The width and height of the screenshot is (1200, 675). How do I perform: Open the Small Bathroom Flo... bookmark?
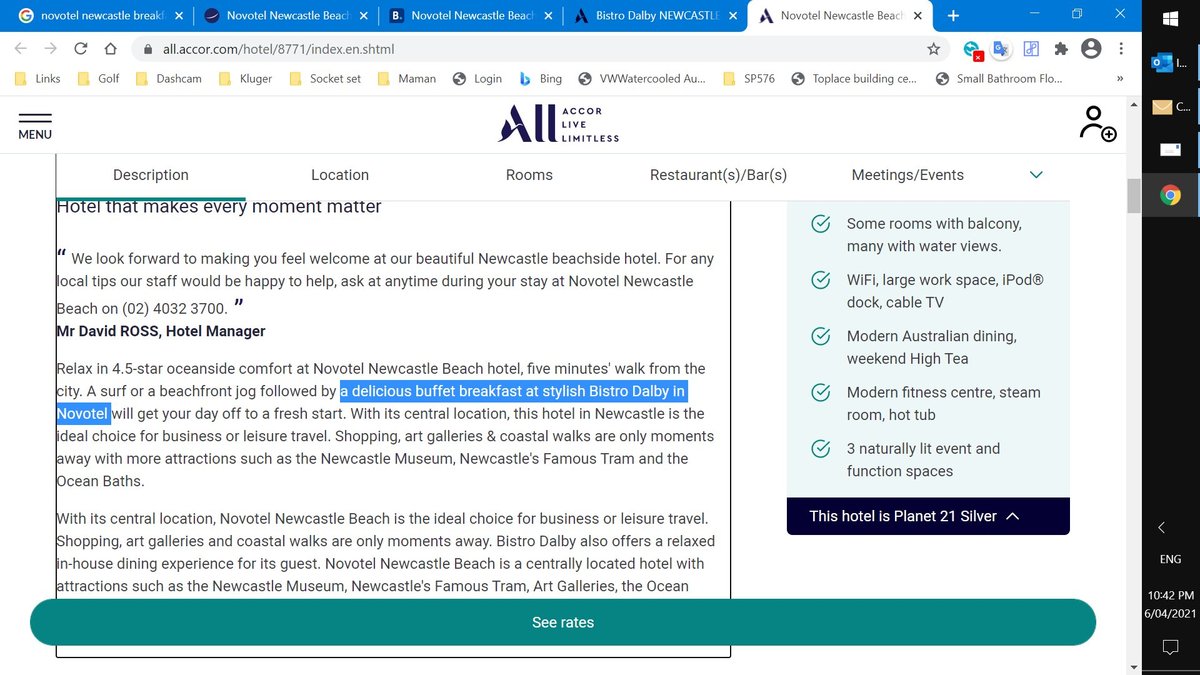pos(998,79)
